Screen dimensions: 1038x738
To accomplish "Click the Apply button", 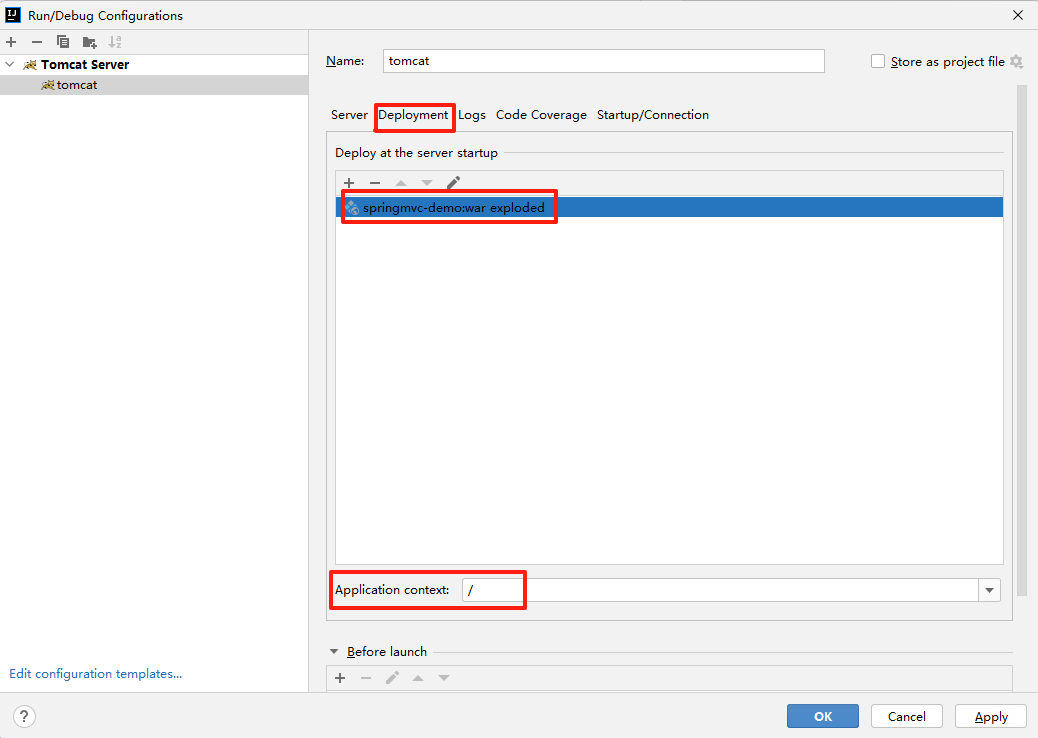I will (x=991, y=716).
